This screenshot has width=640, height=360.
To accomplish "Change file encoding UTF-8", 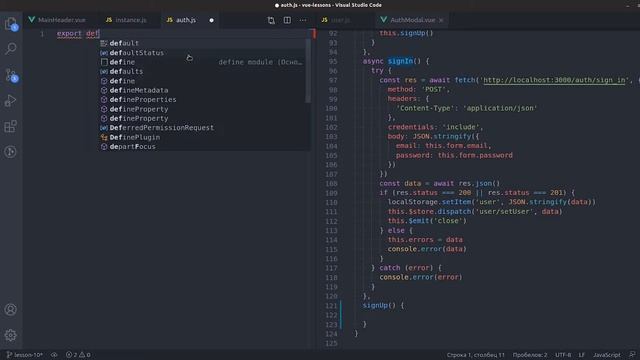I will [x=563, y=355].
